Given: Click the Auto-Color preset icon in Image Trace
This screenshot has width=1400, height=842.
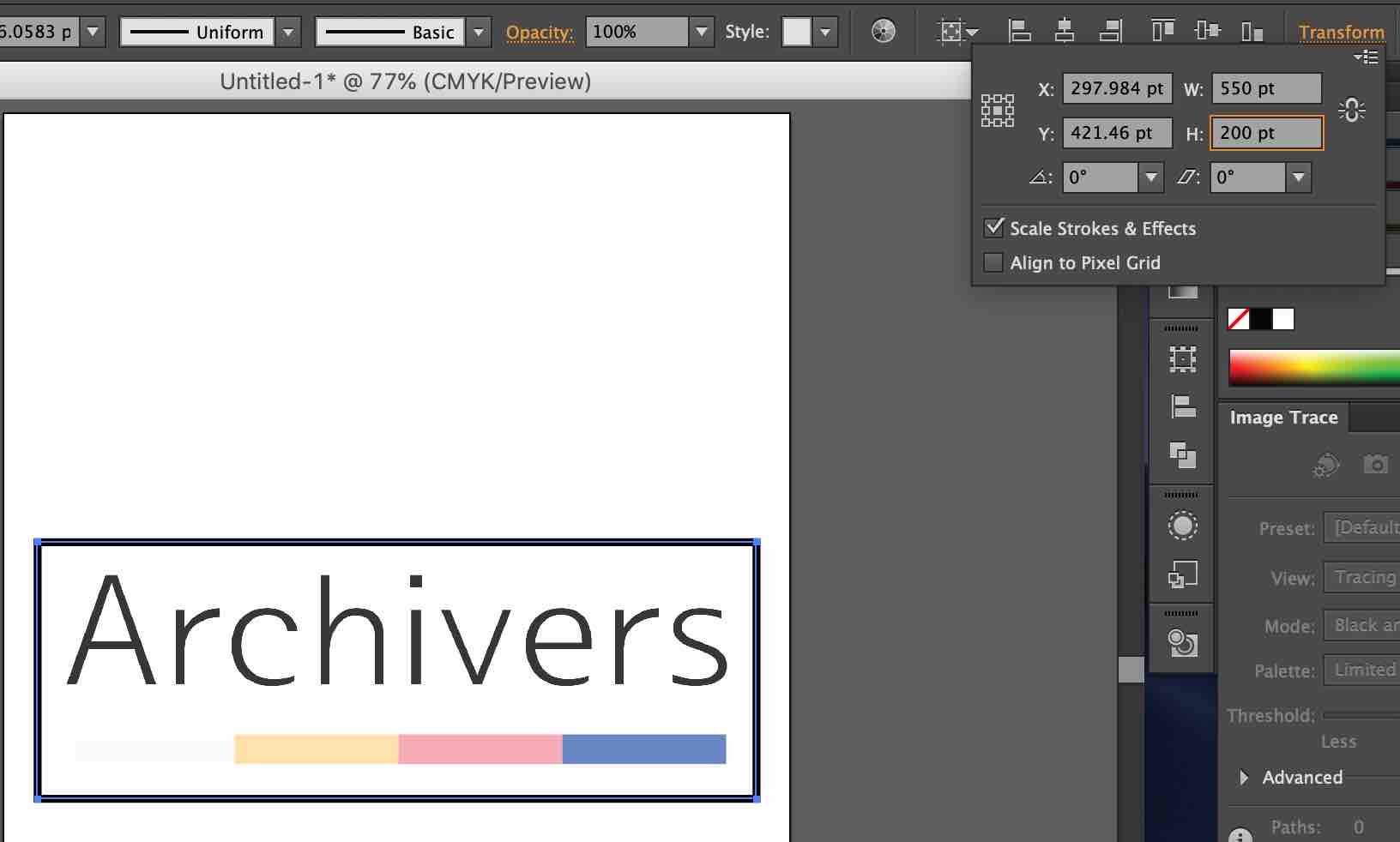Looking at the screenshot, I should (x=1326, y=465).
